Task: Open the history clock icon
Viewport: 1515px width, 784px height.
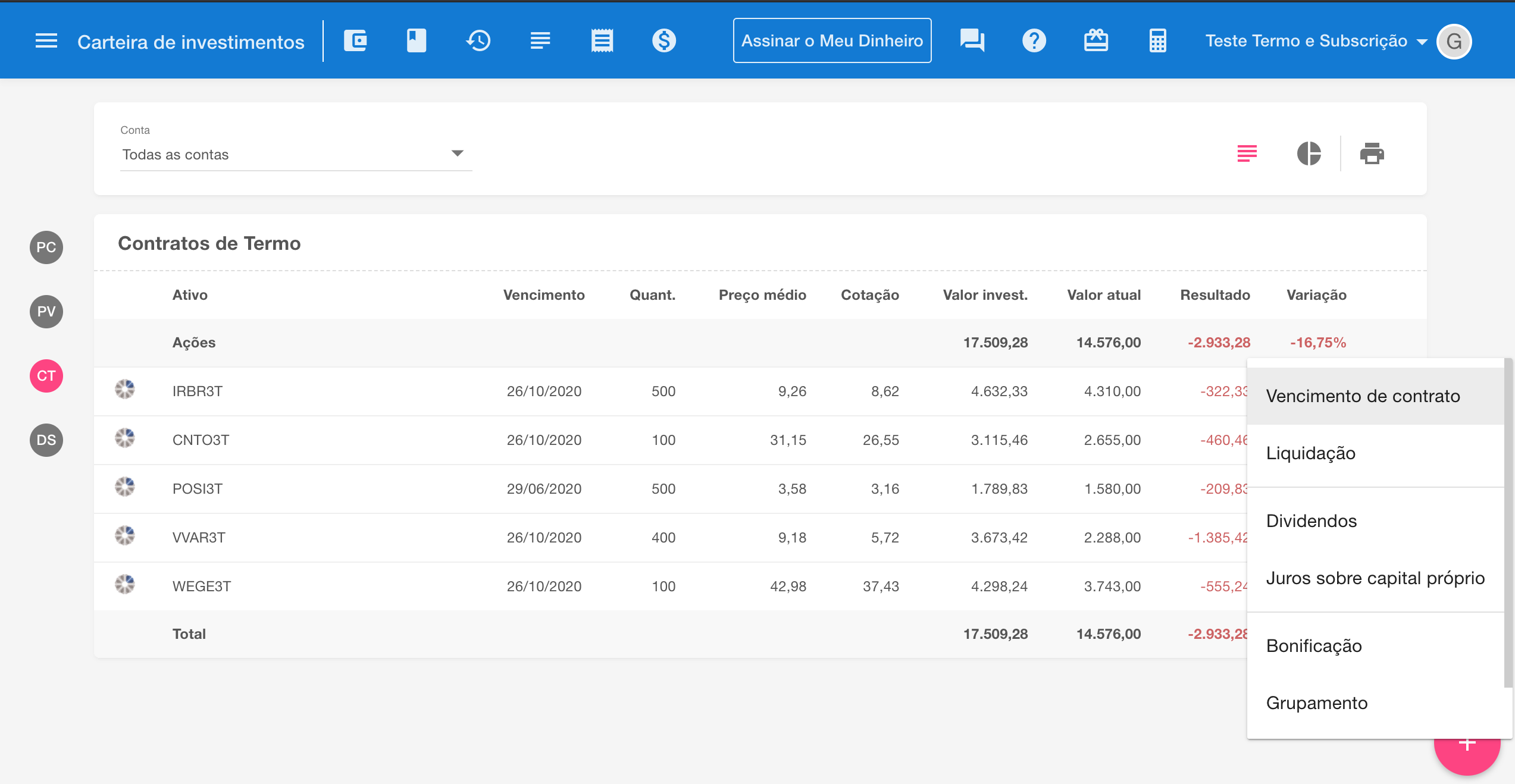Action: click(478, 41)
